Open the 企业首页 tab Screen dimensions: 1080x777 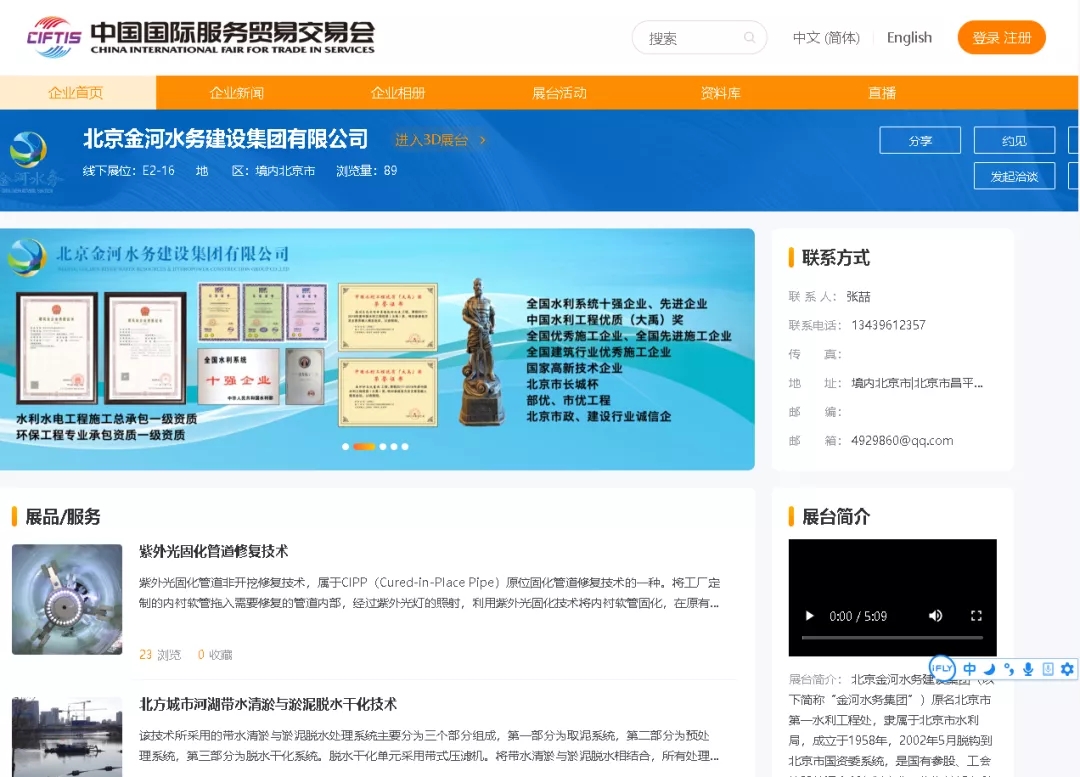point(76,93)
